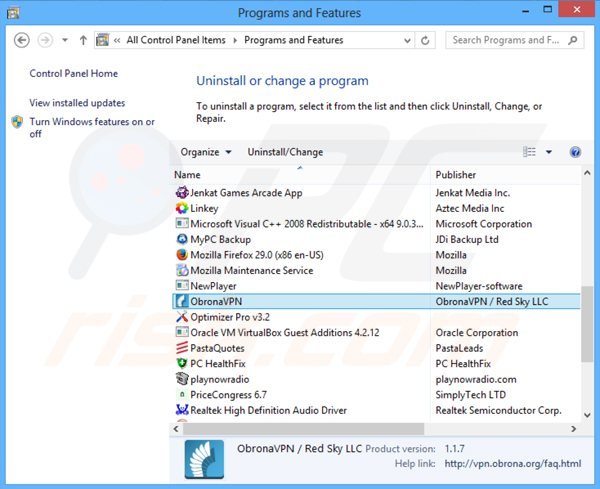Select Mozilla Firefox 29.0 (x86 en-US)
600x489 pixels.
257,255
